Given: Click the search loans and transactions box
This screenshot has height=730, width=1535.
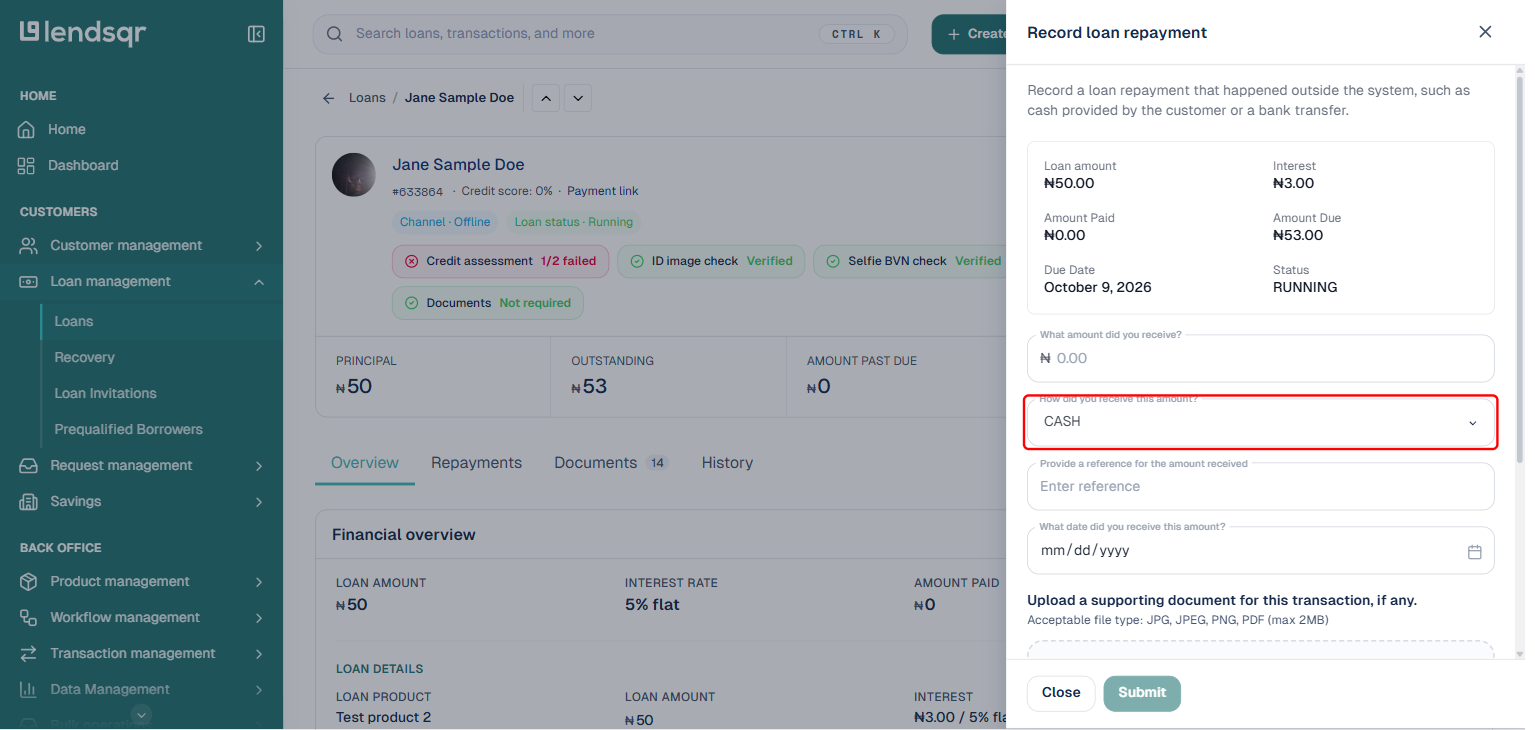Looking at the screenshot, I should [610, 34].
